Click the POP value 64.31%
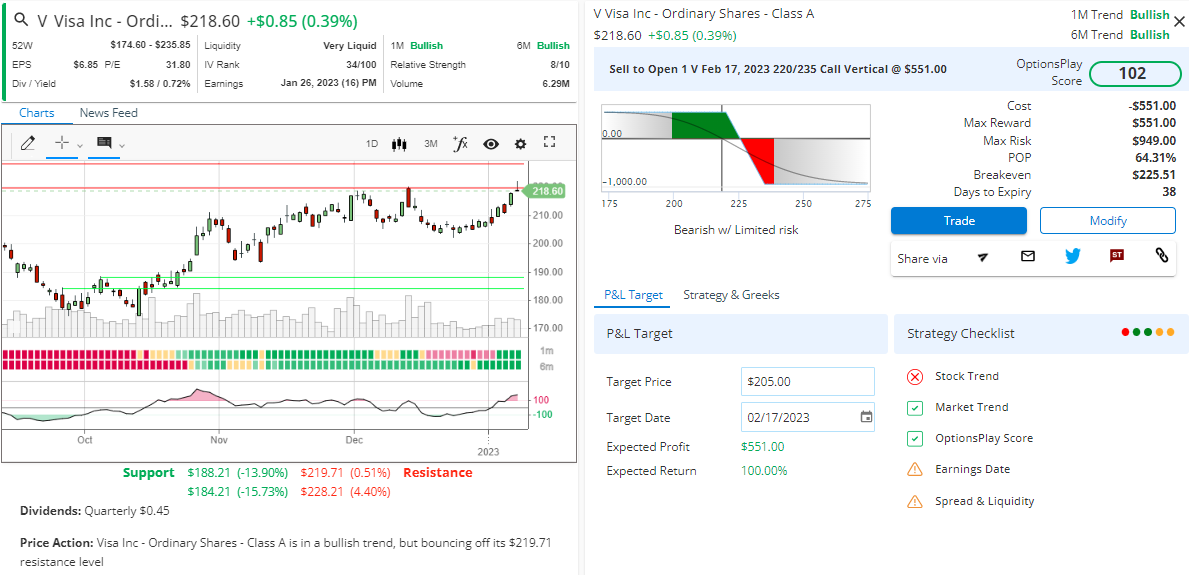The height and width of the screenshot is (575, 1189). 1155,158
